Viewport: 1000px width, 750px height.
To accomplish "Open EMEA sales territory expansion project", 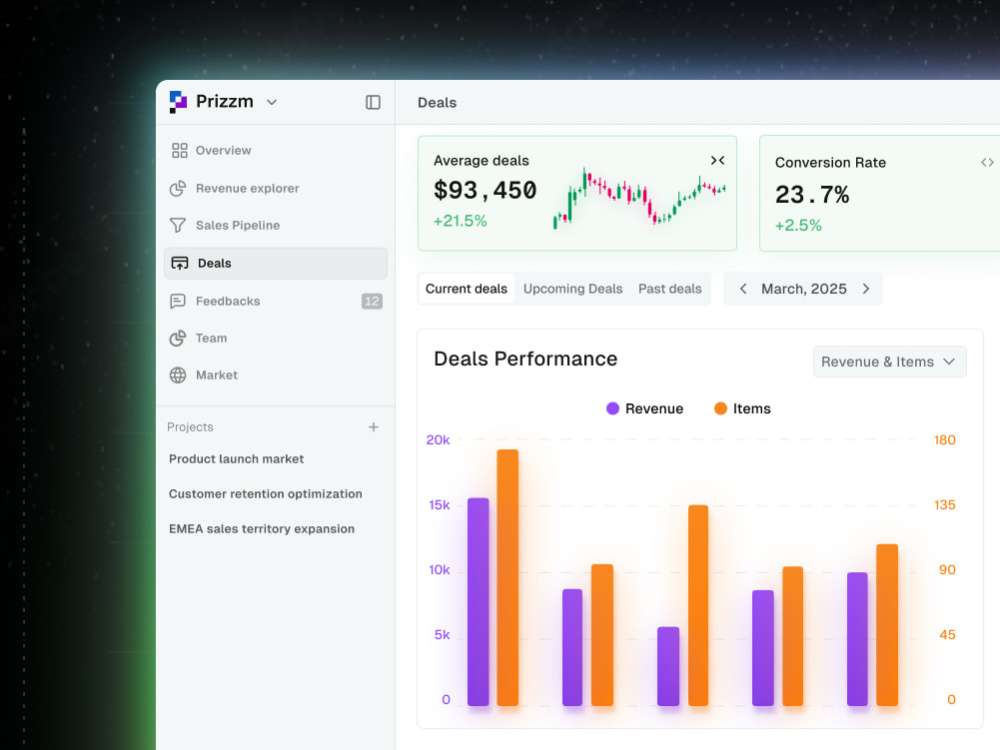I will click(x=261, y=529).
